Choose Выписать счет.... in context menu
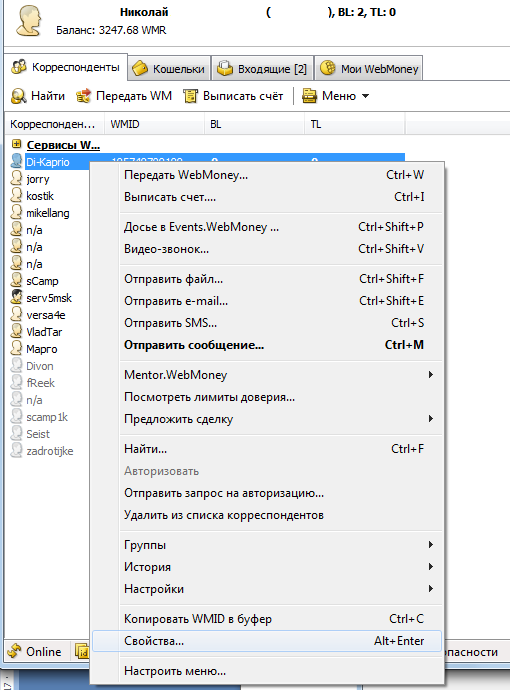This screenshot has width=510, height=690. 267,197
